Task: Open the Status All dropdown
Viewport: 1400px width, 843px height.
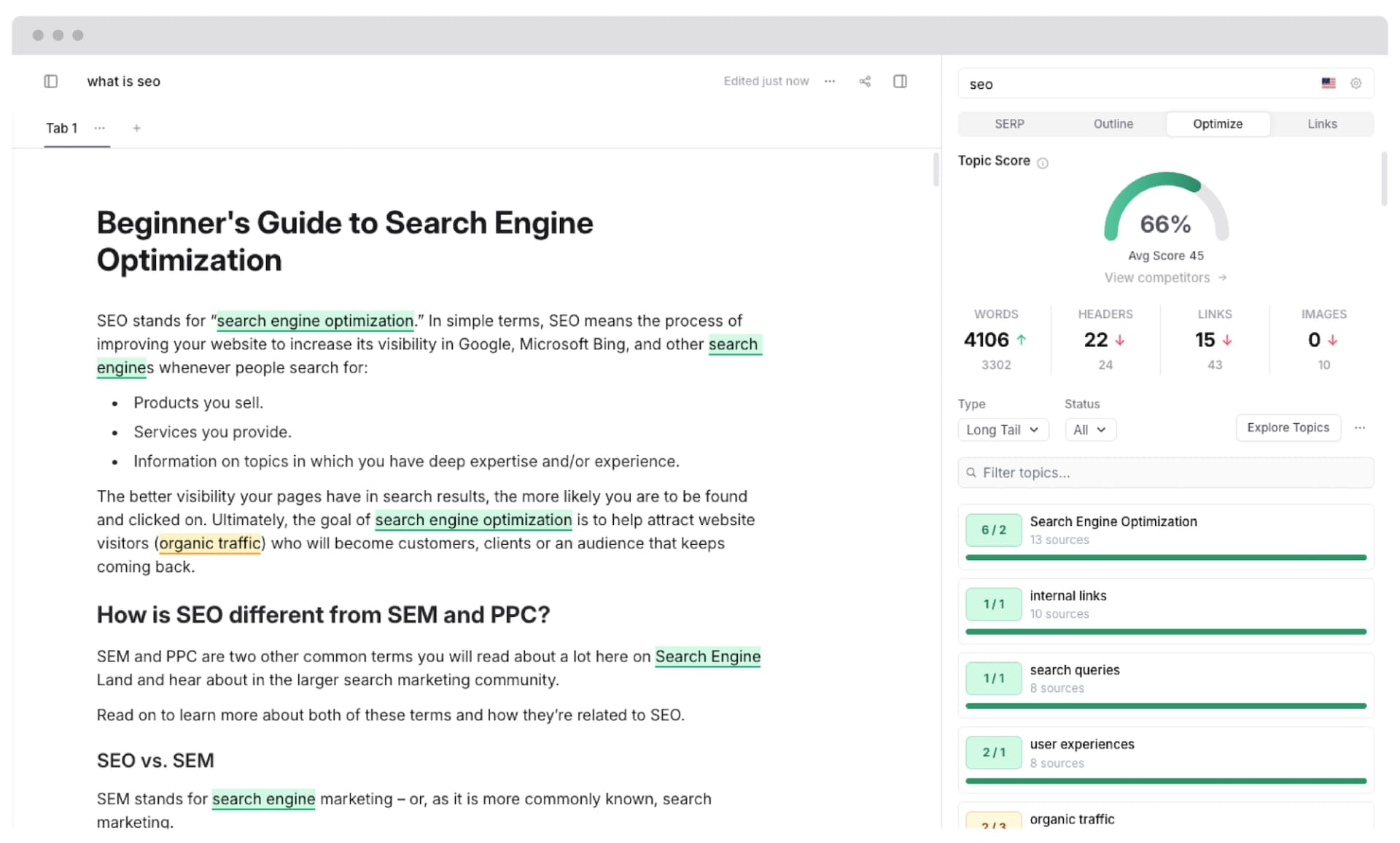Action: (1089, 430)
